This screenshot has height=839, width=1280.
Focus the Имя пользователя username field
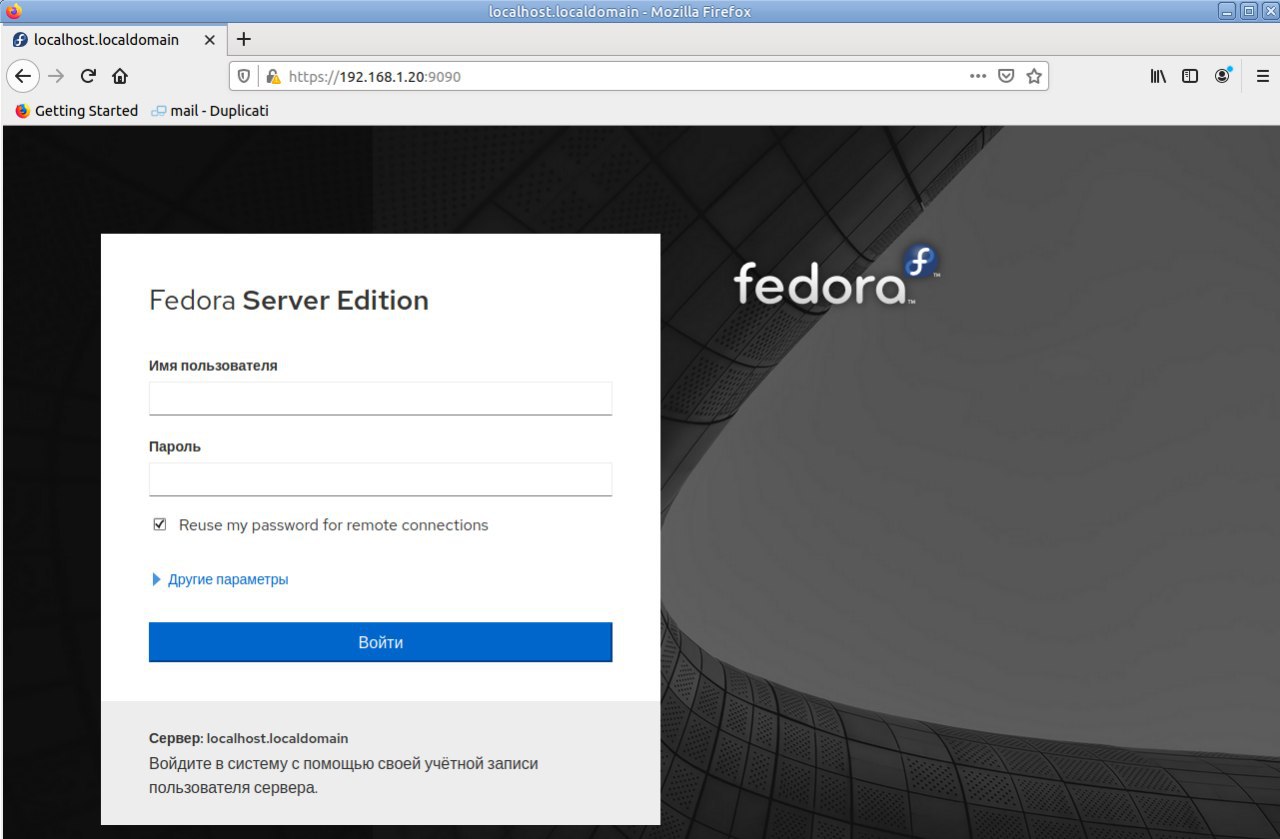point(380,398)
